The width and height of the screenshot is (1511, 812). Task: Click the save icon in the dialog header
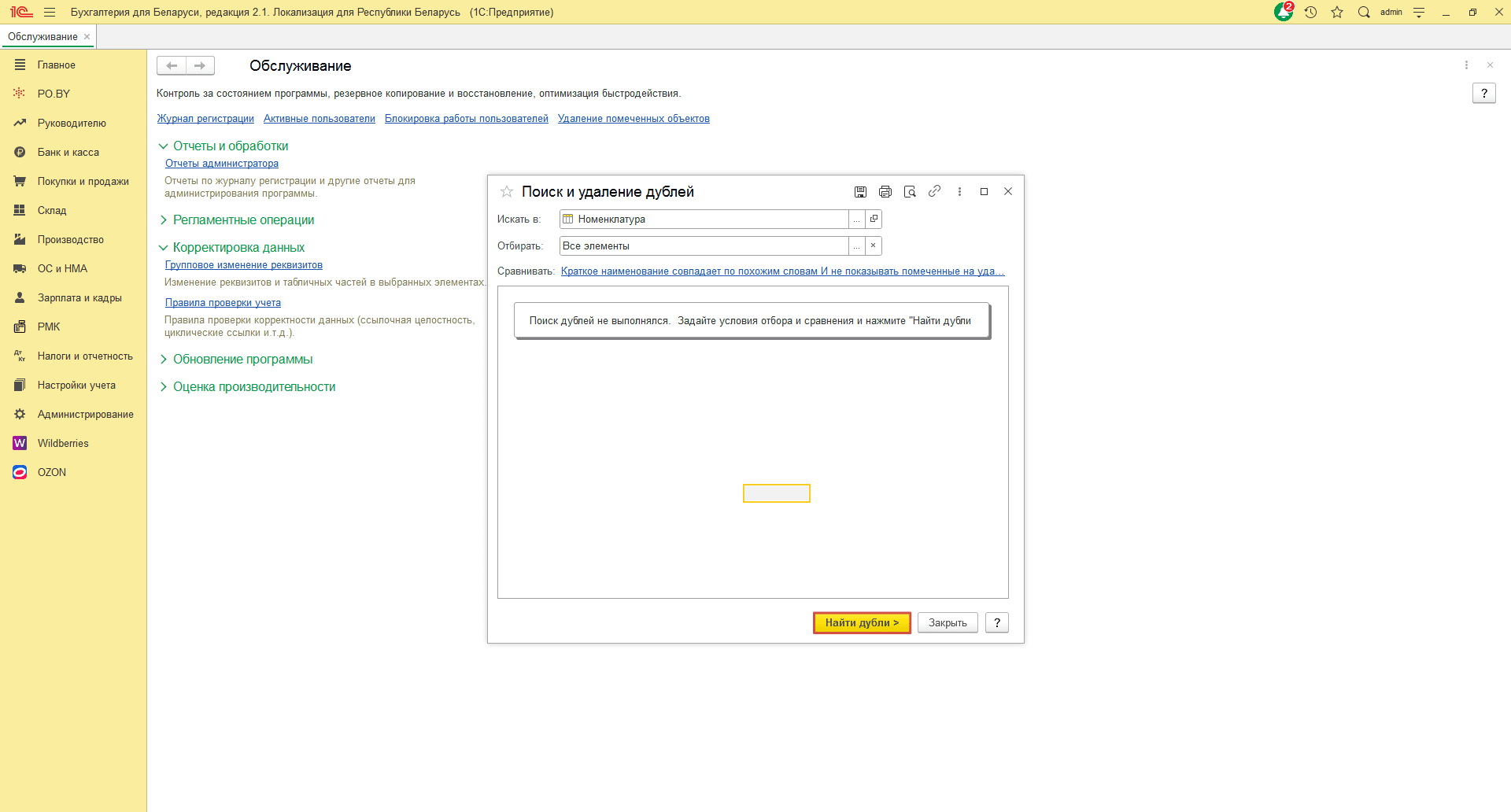click(860, 192)
